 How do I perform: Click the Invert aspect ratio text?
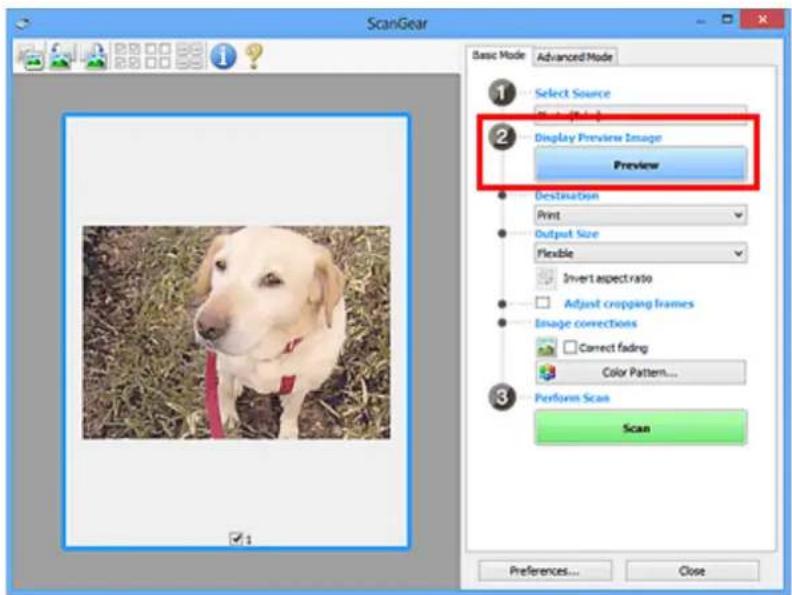[608, 278]
